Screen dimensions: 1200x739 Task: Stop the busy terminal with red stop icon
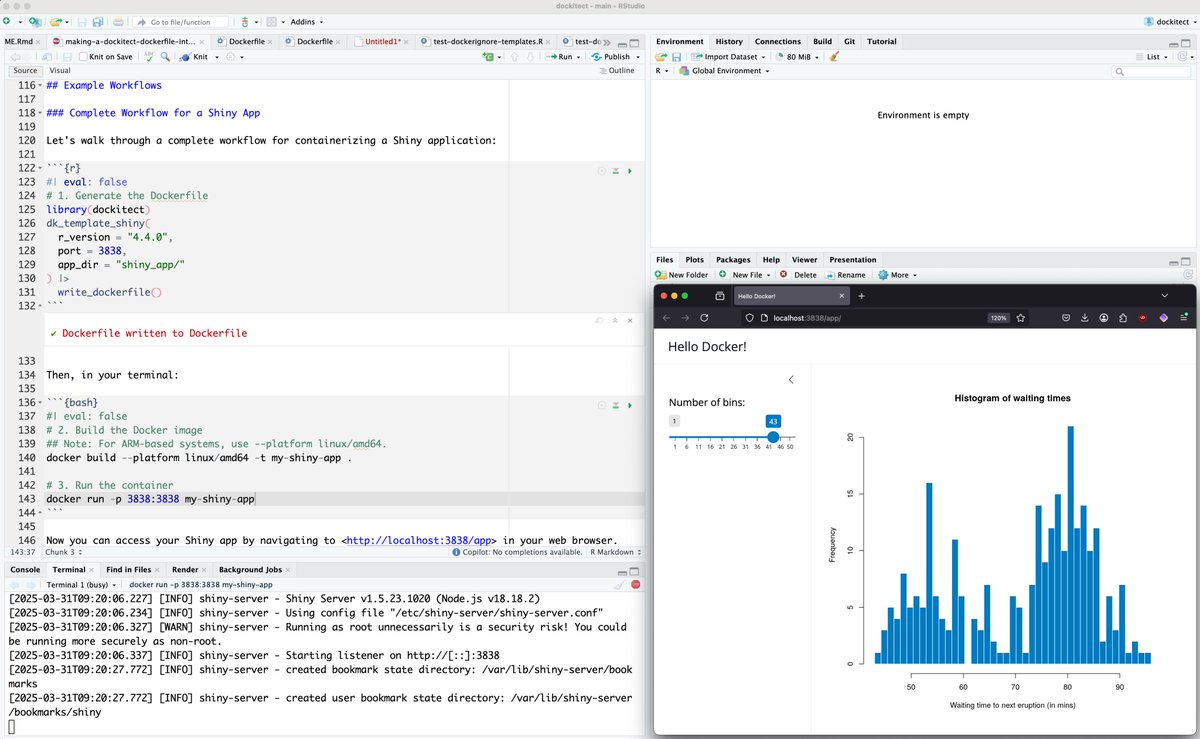tap(636, 584)
